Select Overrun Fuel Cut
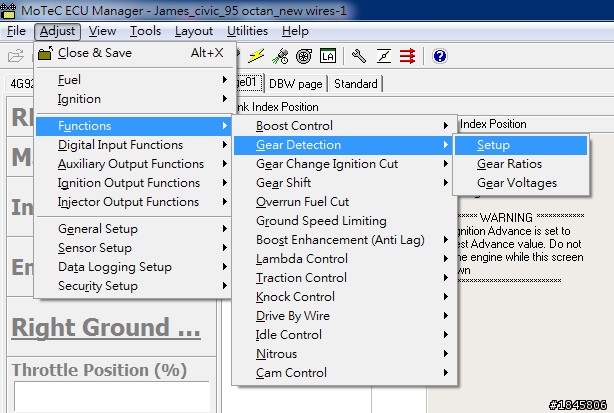This screenshot has width=614, height=413. [343, 202]
